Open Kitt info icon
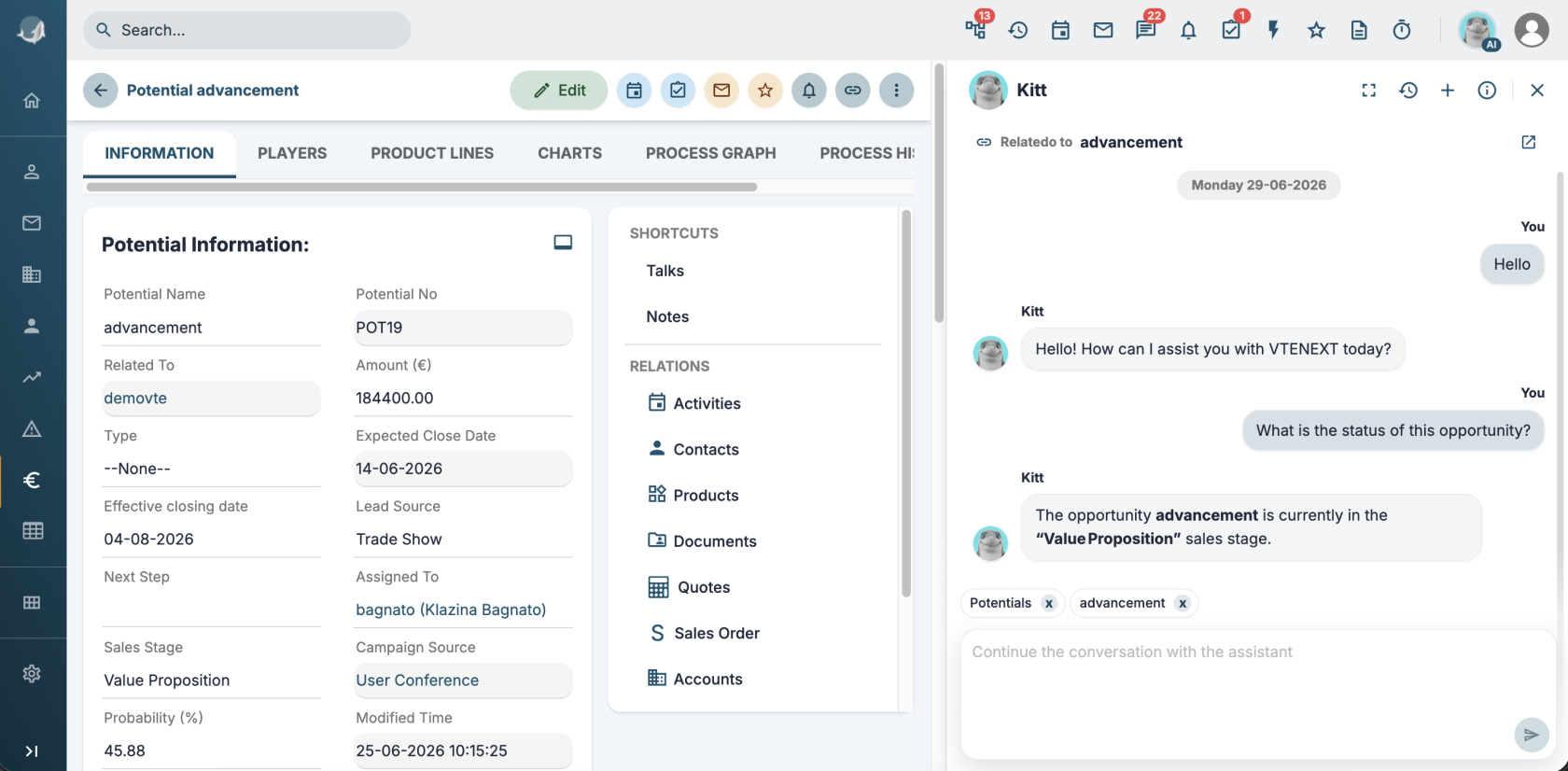1568x771 pixels. [x=1487, y=91]
